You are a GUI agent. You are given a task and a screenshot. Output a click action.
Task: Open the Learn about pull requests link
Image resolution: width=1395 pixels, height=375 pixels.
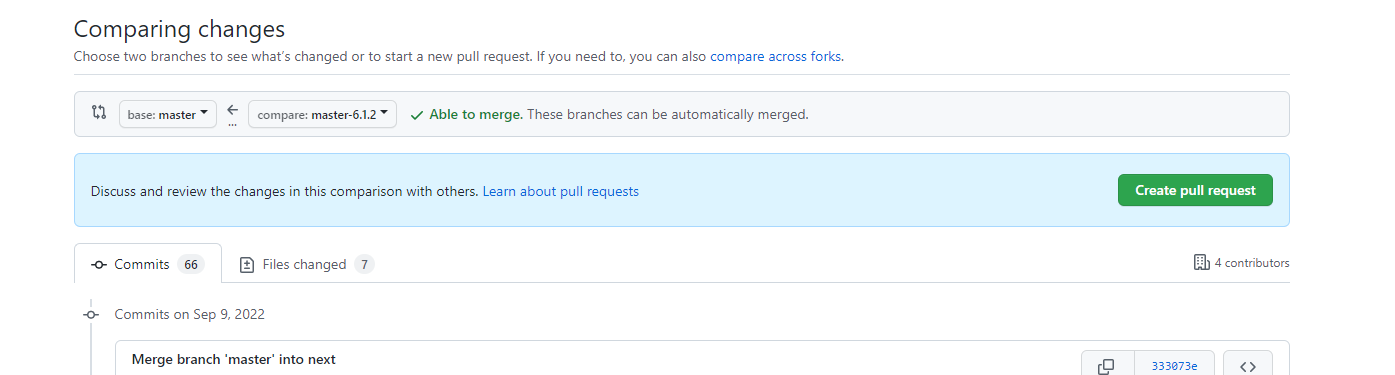click(x=560, y=191)
